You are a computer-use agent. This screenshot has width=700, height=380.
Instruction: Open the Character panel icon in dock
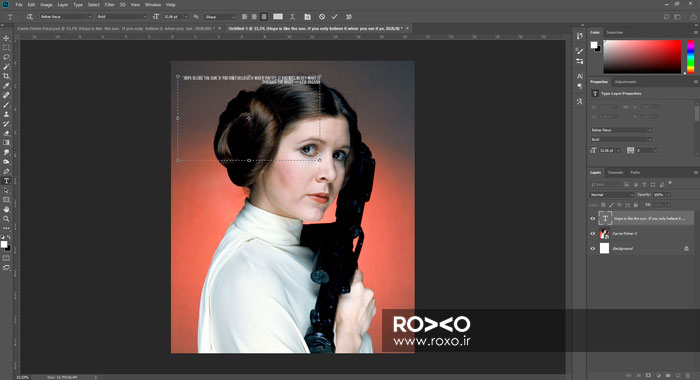pos(579,76)
